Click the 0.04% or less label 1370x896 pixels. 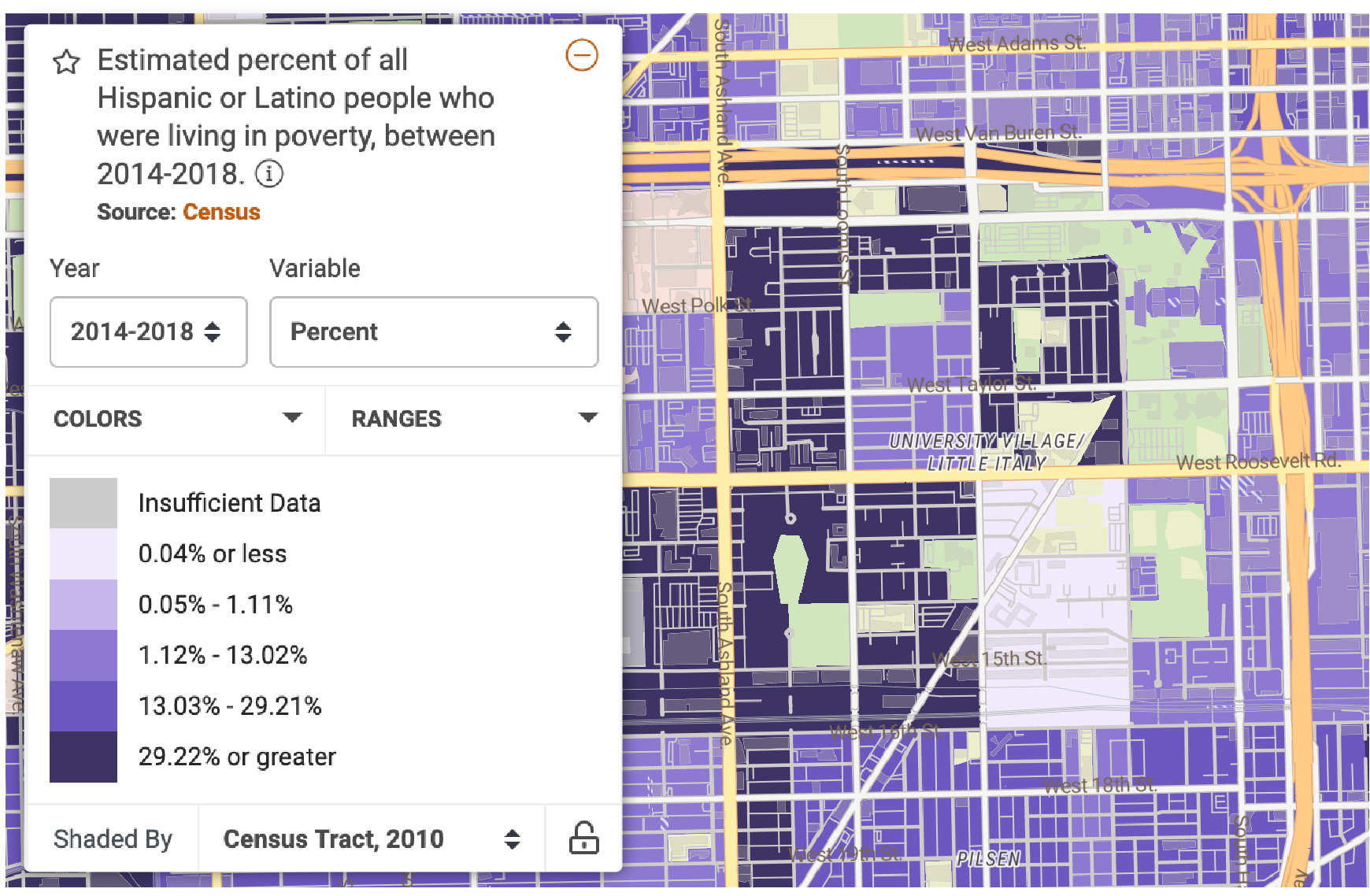(x=213, y=554)
